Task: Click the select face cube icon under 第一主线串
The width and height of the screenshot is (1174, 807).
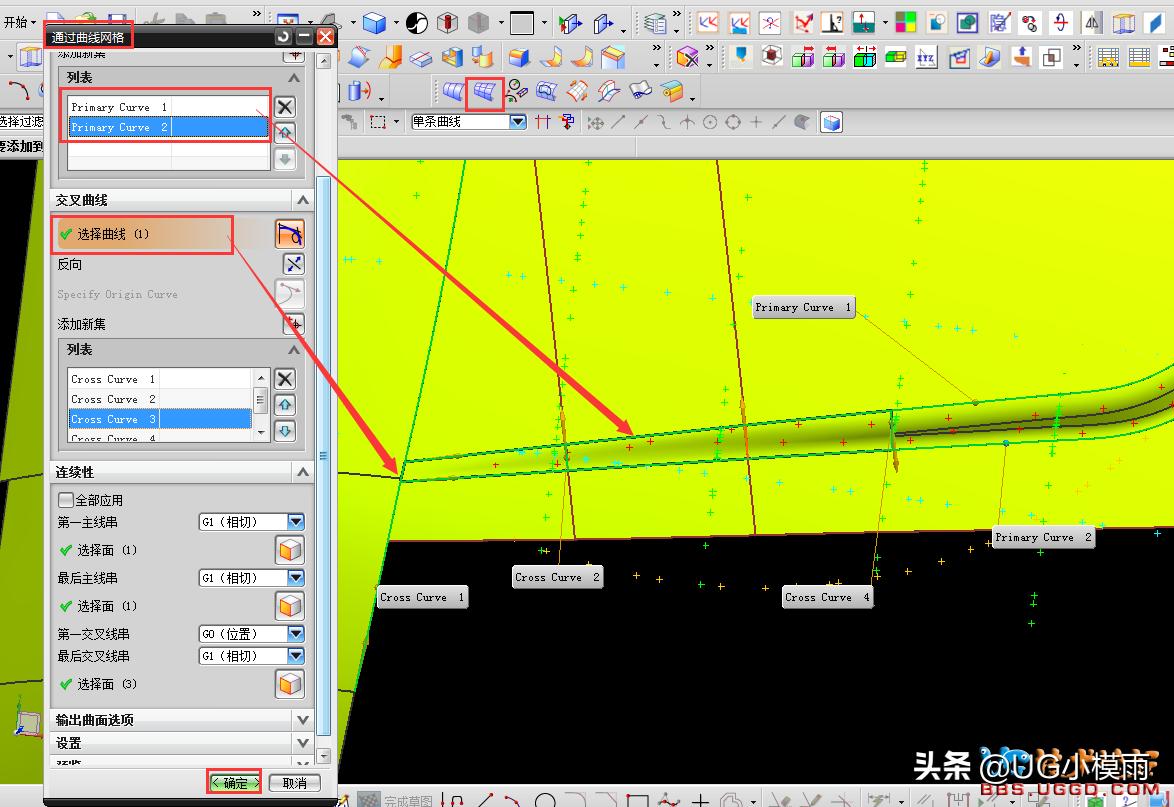Action: coord(290,550)
